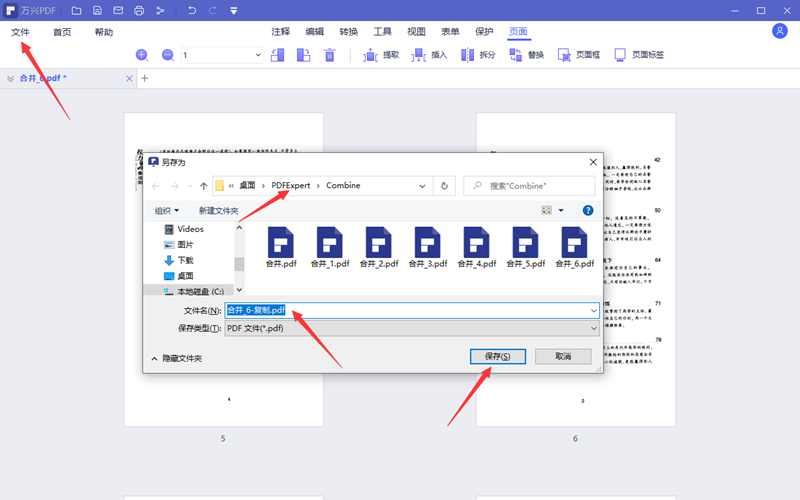Click the zoom in magnifier icon

142,55
